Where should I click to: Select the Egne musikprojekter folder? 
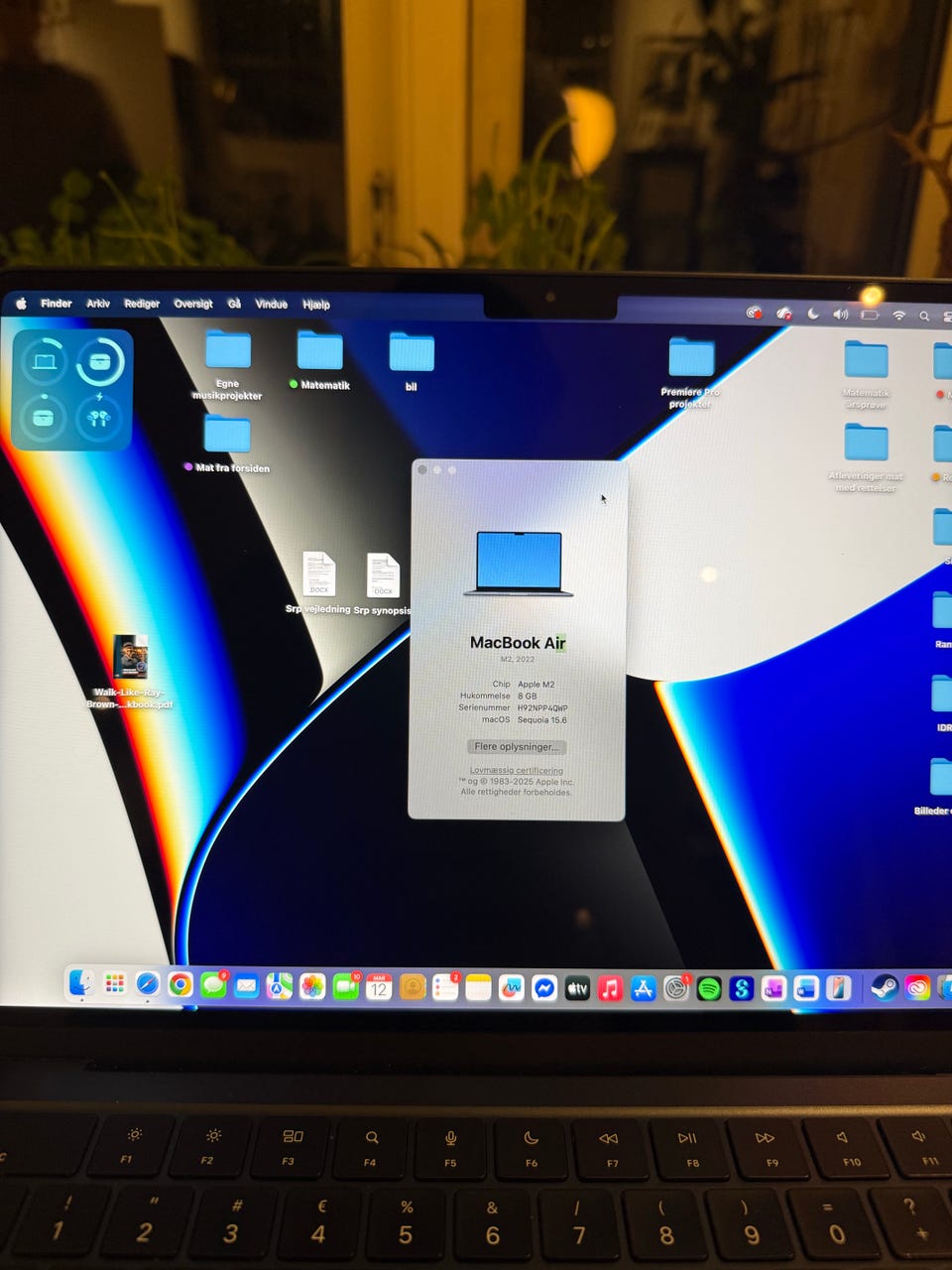tap(227, 363)
